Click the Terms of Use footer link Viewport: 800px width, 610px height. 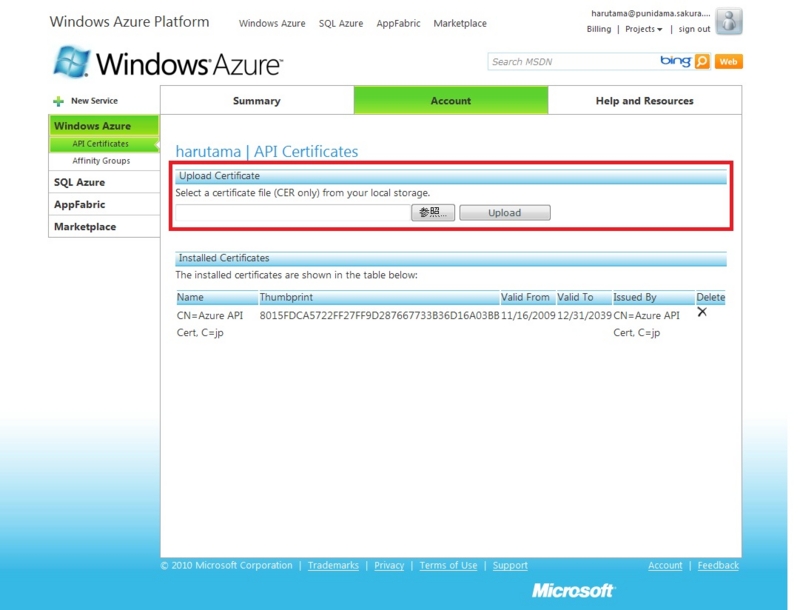coord(448,565)
